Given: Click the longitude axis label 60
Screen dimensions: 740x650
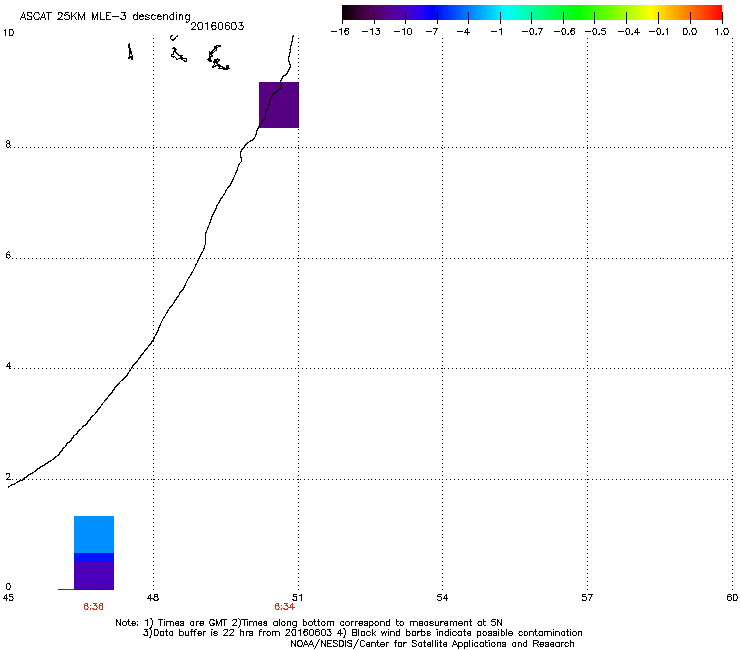Looking at the screenshot, I should click(x=732, y=598).
